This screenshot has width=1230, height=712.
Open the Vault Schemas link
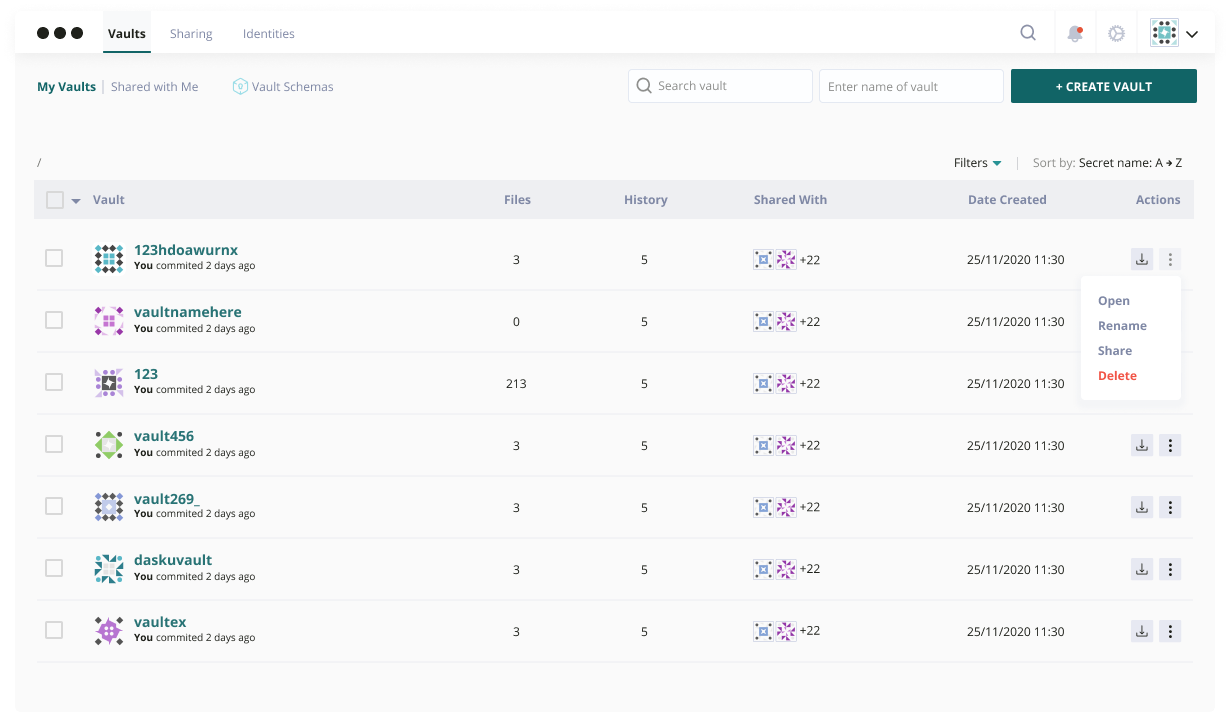pyautogui.click(x=283, y=87)
